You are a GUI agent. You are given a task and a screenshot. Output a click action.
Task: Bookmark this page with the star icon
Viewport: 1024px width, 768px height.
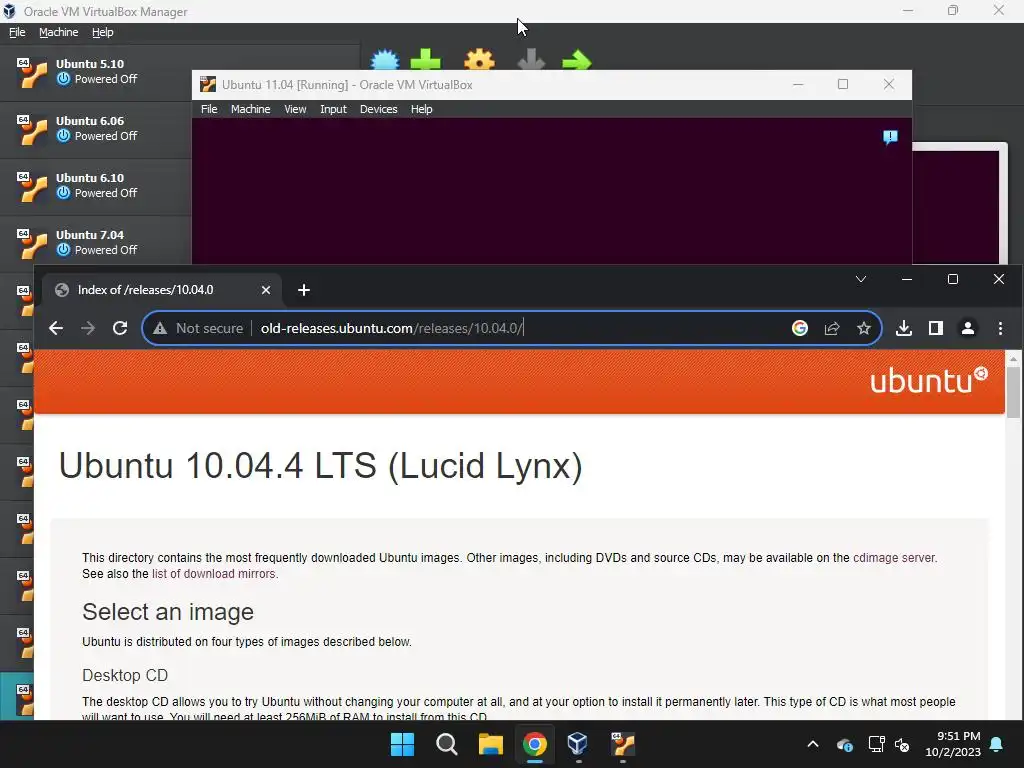tap(864, 328)
